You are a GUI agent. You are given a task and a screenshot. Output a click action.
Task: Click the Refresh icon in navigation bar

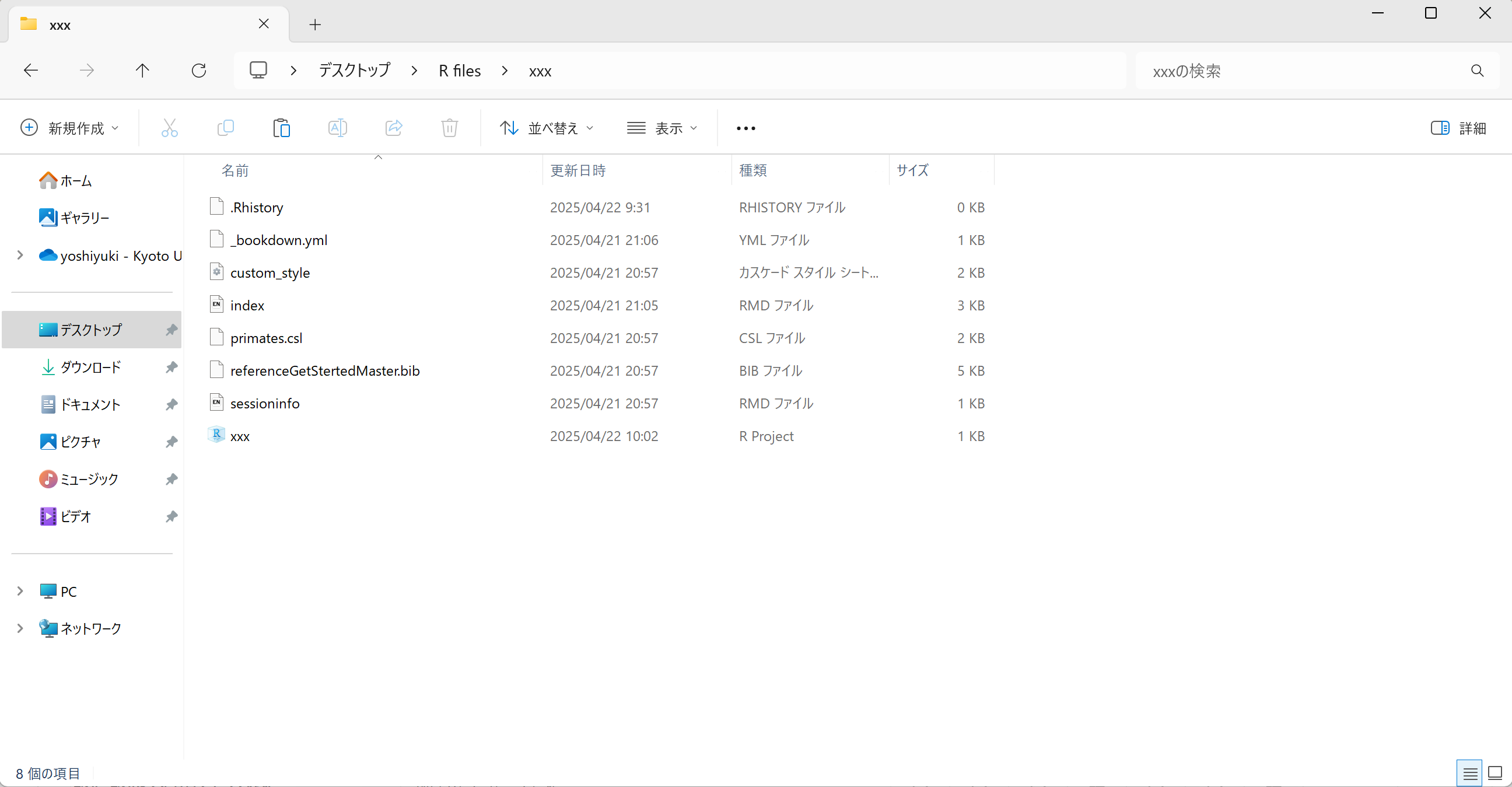(199, 71)
